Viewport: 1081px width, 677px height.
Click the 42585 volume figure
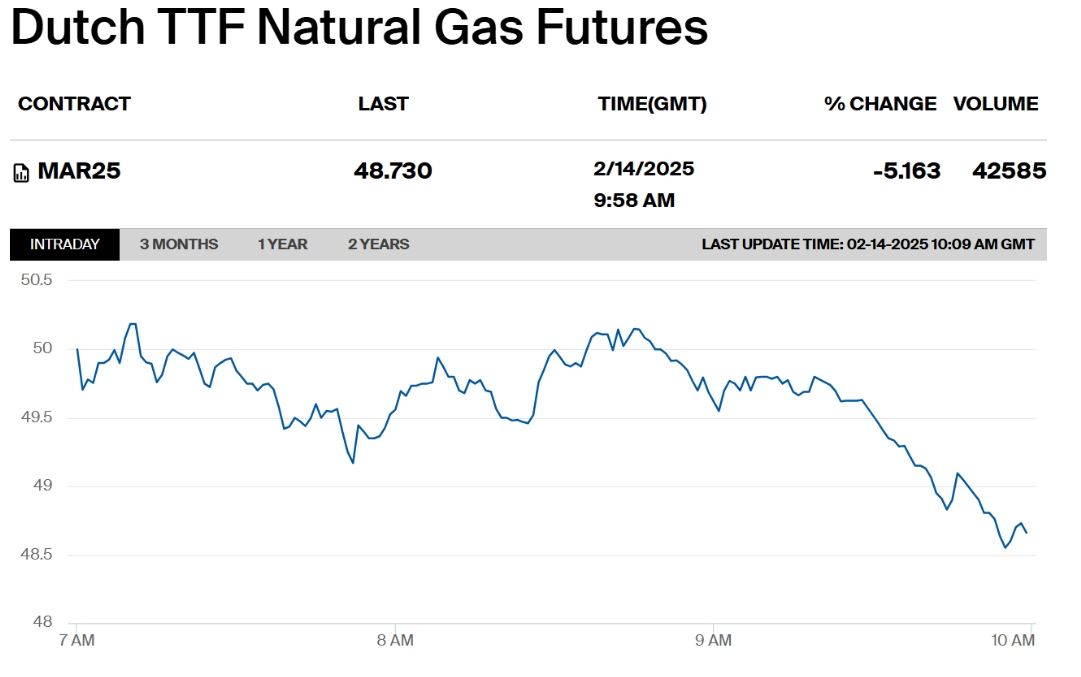(1009, 170)
